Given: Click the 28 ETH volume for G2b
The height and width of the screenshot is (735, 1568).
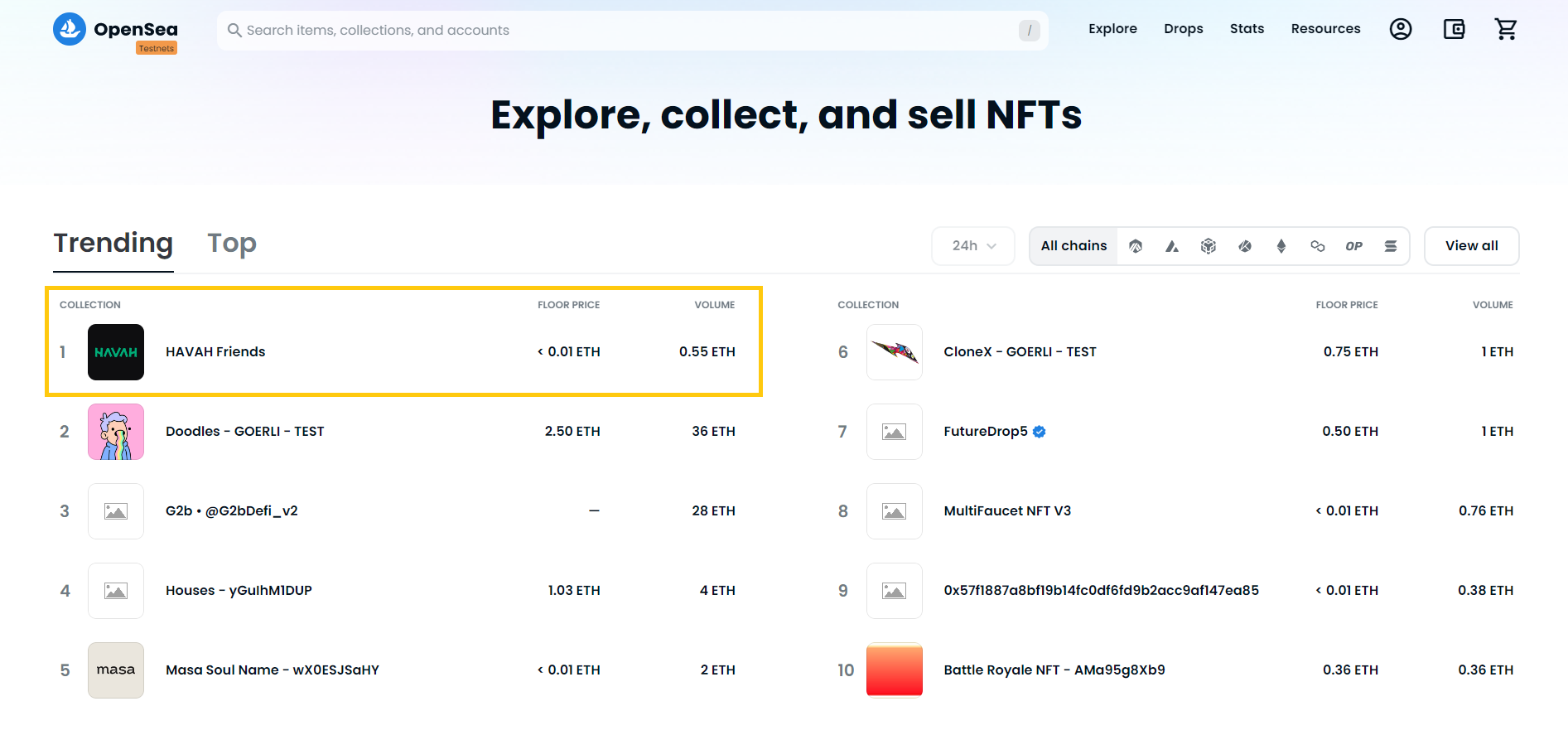Looking at the screenshot, I should pos(714,511).
